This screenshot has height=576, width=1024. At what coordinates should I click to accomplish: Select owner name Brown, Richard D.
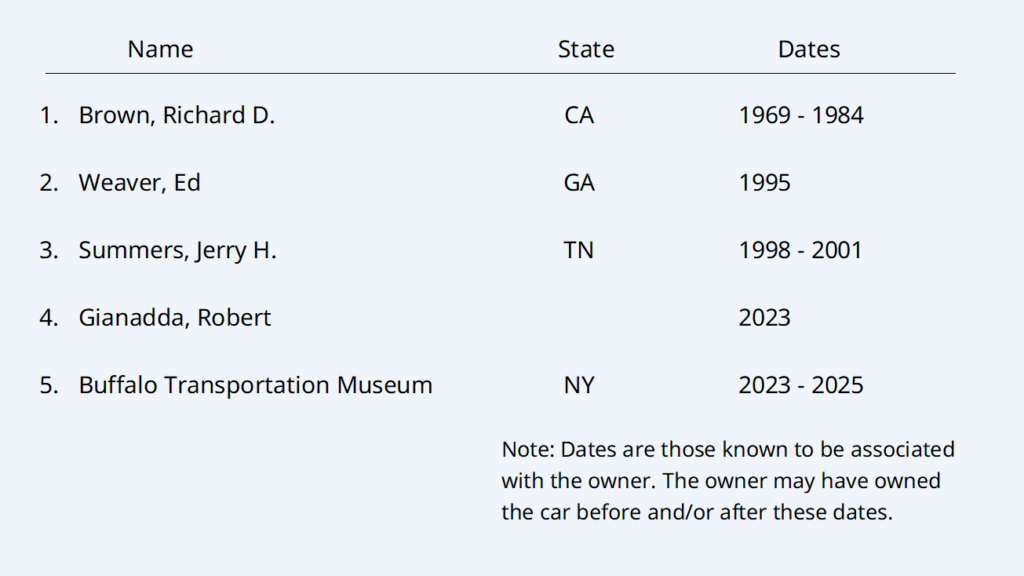[177, 116]
